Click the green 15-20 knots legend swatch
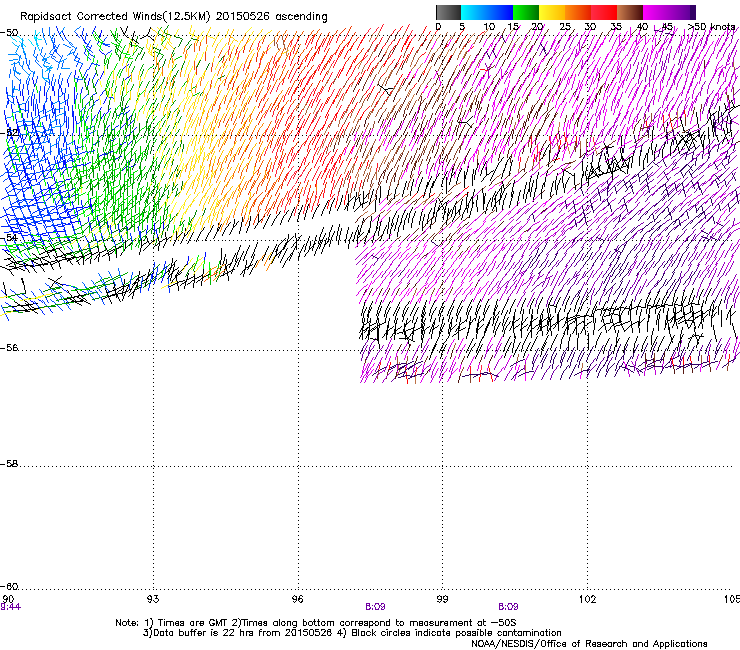 click(x=526, y=12)
